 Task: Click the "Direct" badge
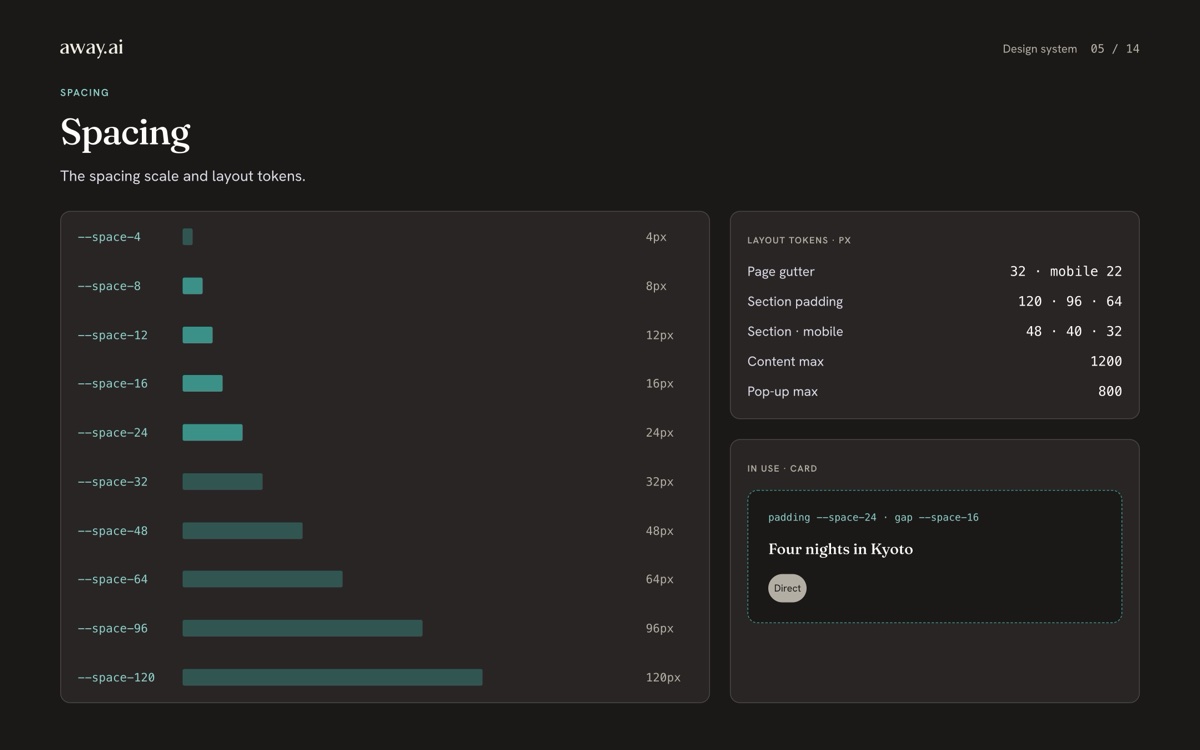(787, 588)
